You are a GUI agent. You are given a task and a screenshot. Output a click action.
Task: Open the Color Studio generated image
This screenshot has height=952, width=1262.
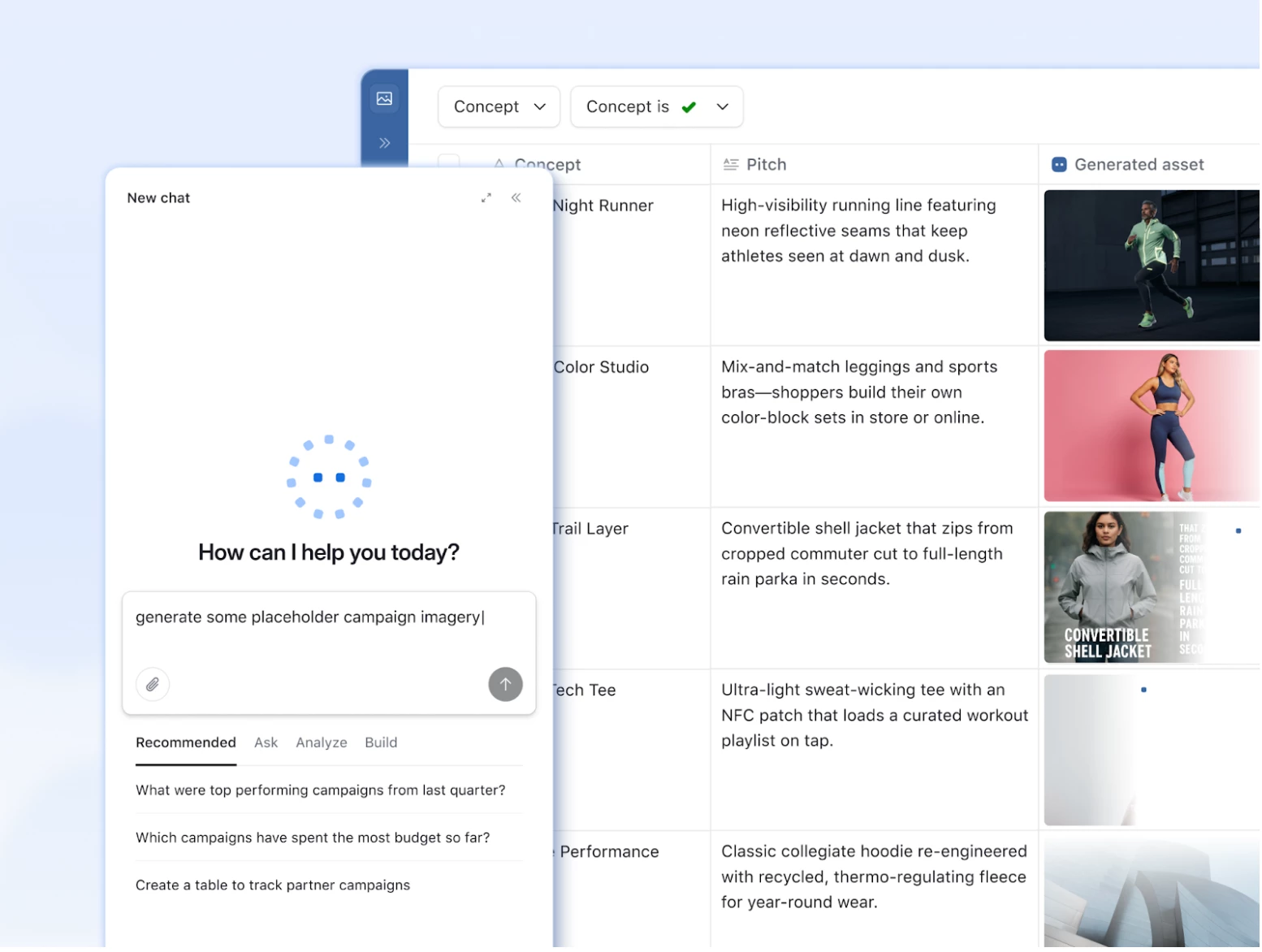coord(1152,426)
